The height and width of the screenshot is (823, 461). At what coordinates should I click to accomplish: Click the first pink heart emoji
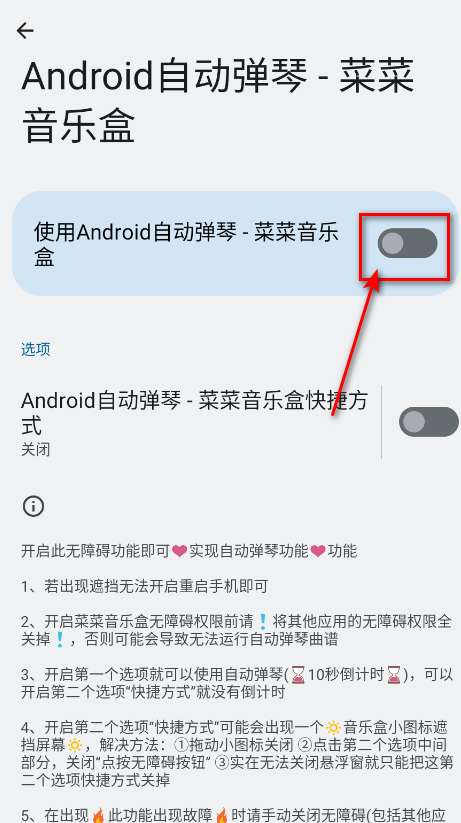pyautogui.click(x=180, y=551)
